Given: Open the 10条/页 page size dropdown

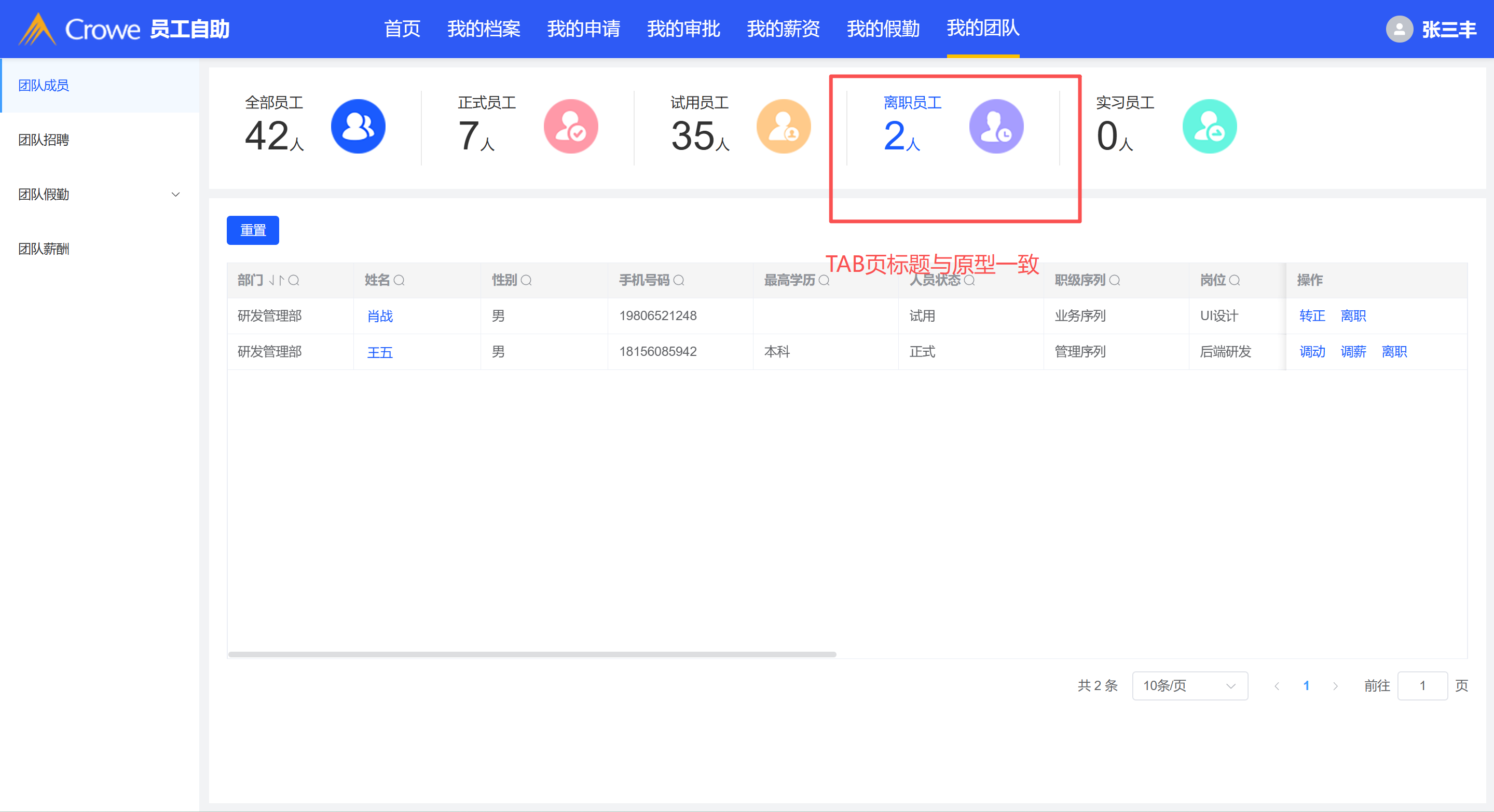Looking at the screenshot, I should pyautogui.click(x=1189, y=685).
